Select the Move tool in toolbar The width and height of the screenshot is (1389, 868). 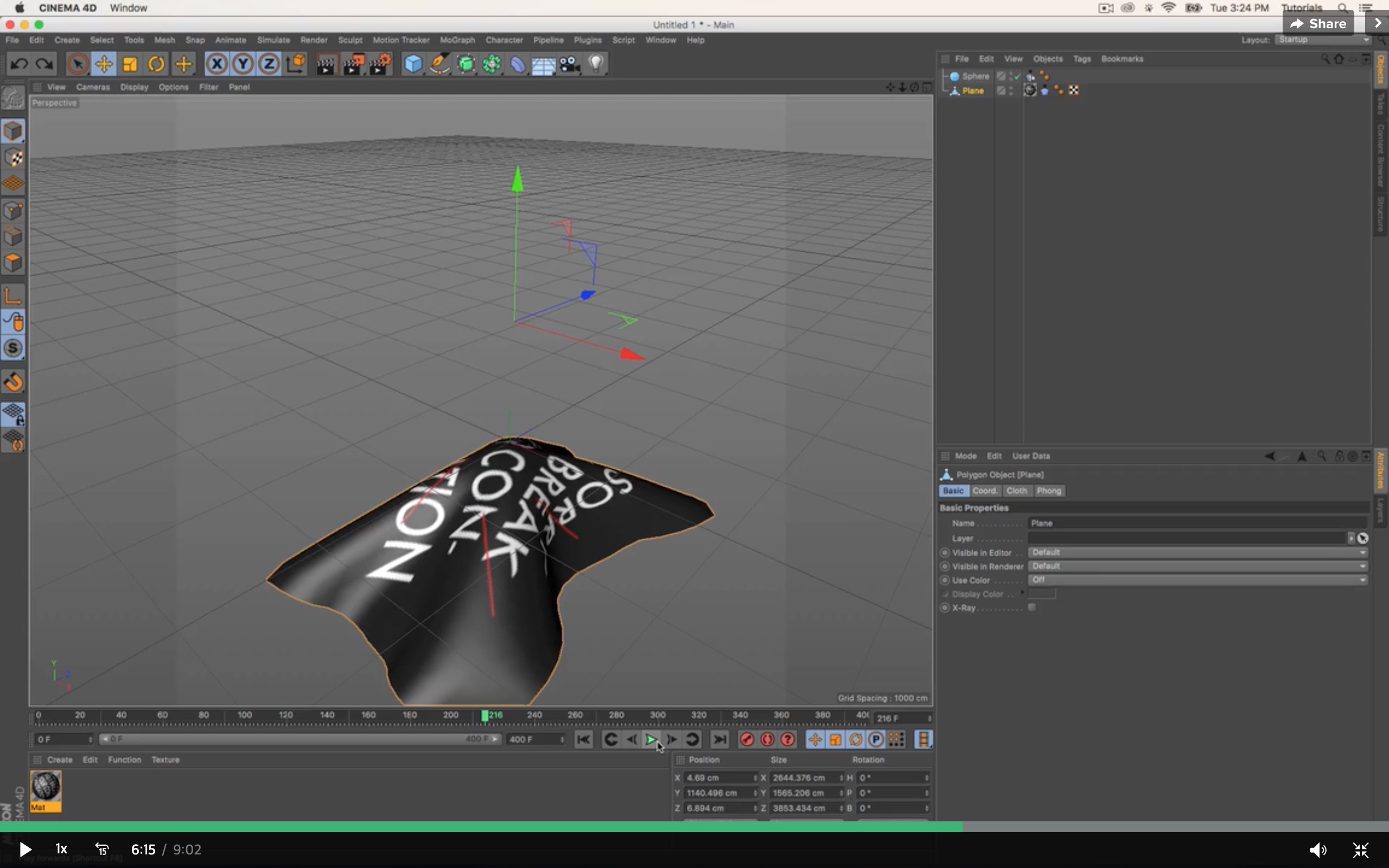[x=103, y=64]
